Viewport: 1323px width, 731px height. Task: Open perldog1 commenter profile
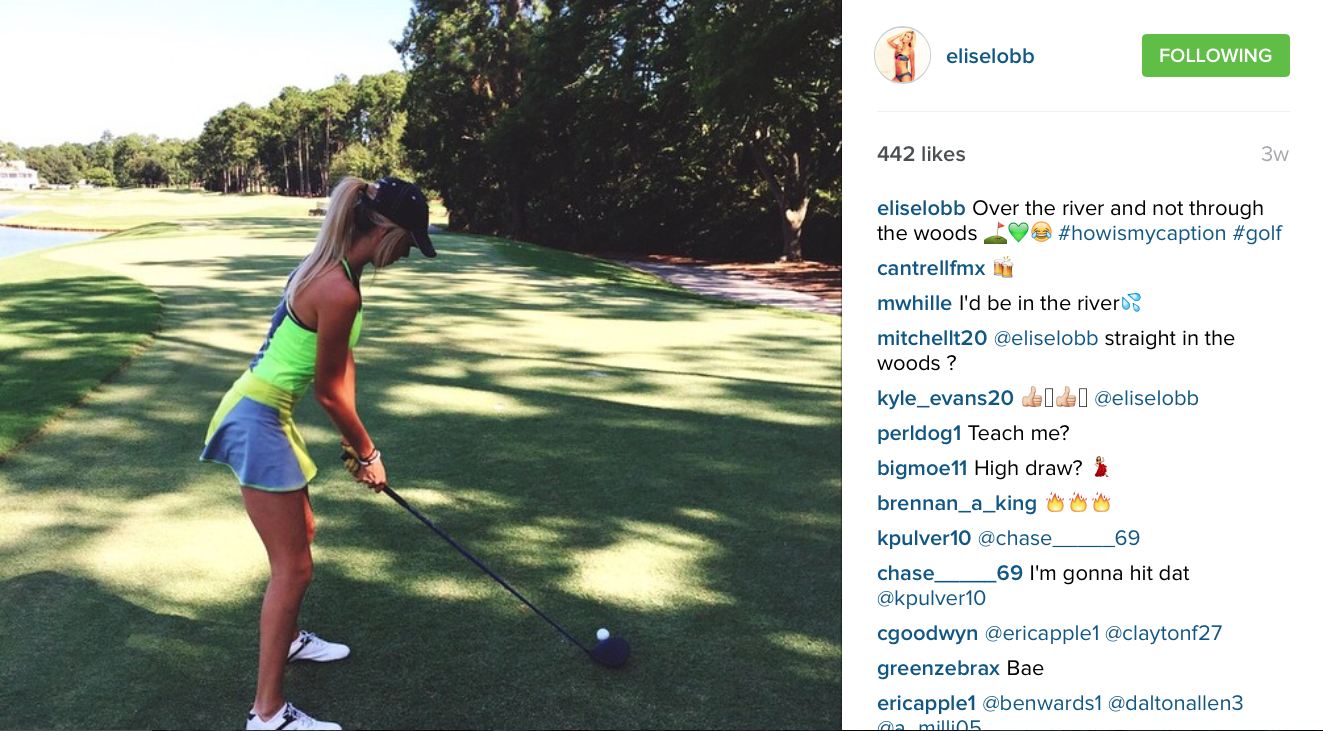(919, 433)
